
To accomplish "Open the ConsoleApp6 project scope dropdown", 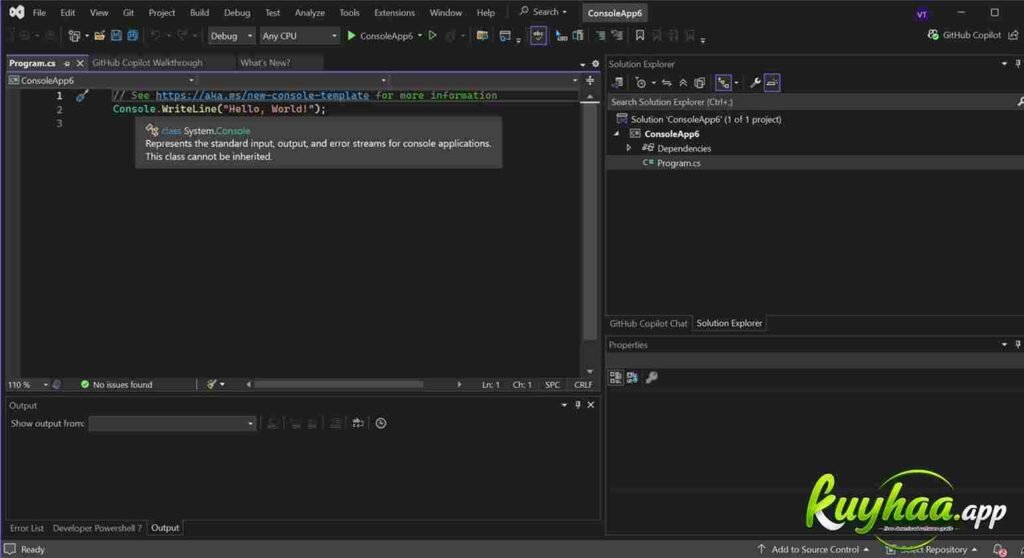I will point(102,80).
